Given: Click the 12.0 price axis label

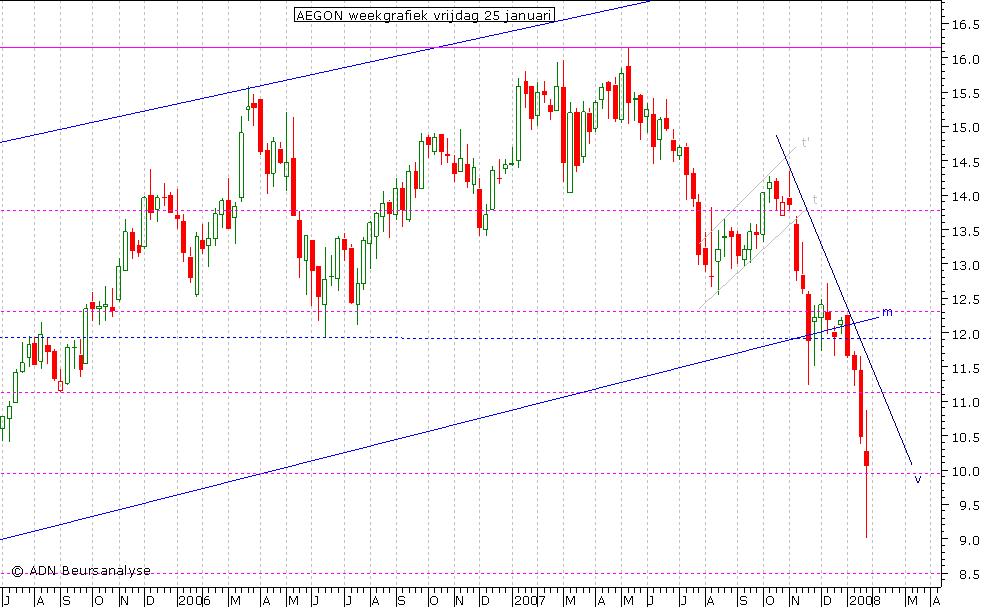Looking at the screenshot, I should point(965,335).
